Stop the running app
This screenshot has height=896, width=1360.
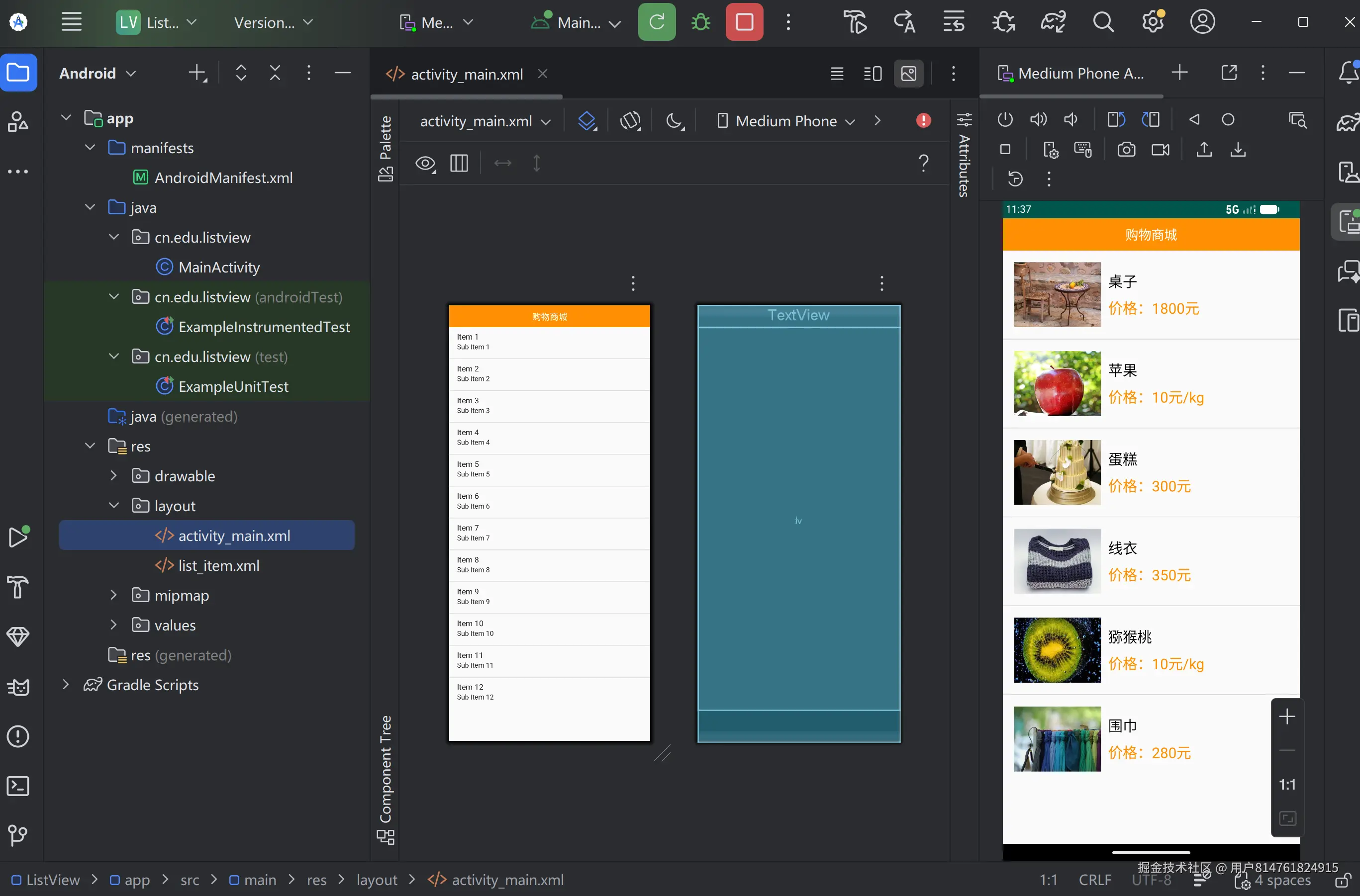(744, 22)
